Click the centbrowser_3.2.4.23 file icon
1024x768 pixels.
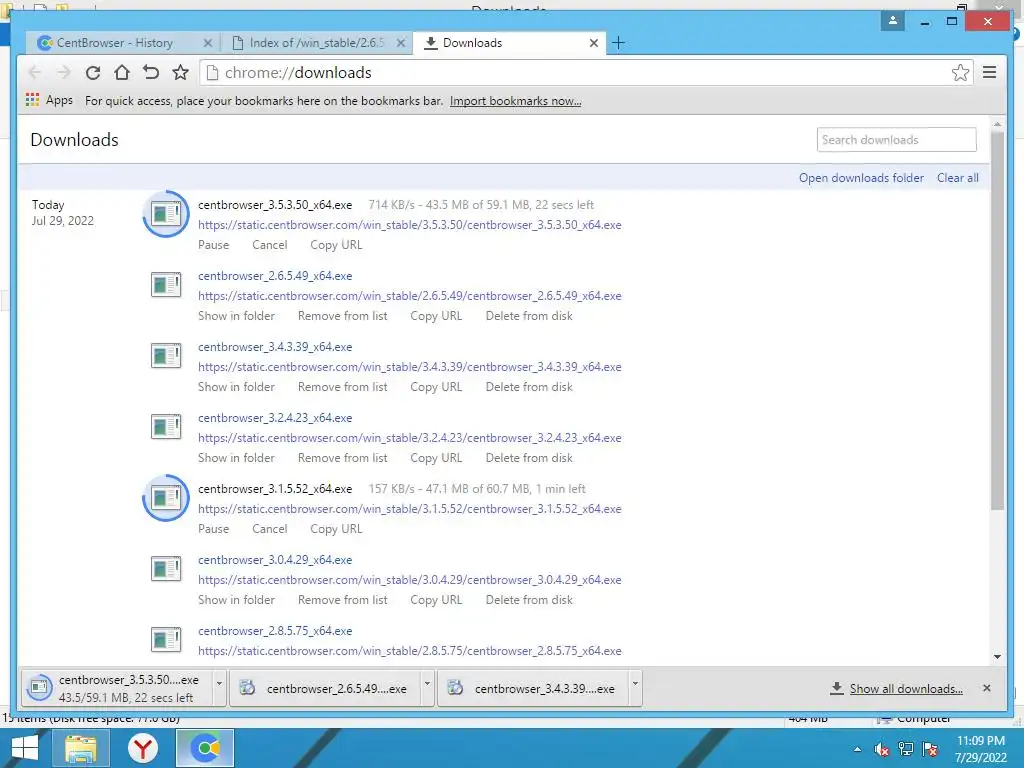pos(166,427)
